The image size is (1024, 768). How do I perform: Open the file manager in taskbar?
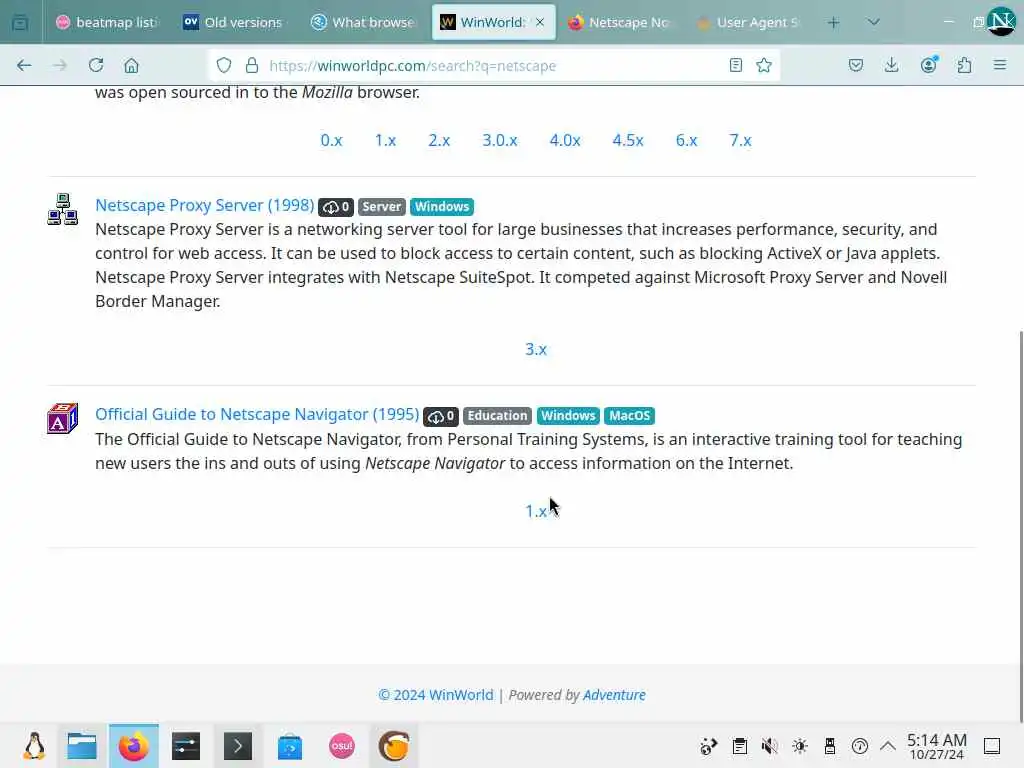82,746
